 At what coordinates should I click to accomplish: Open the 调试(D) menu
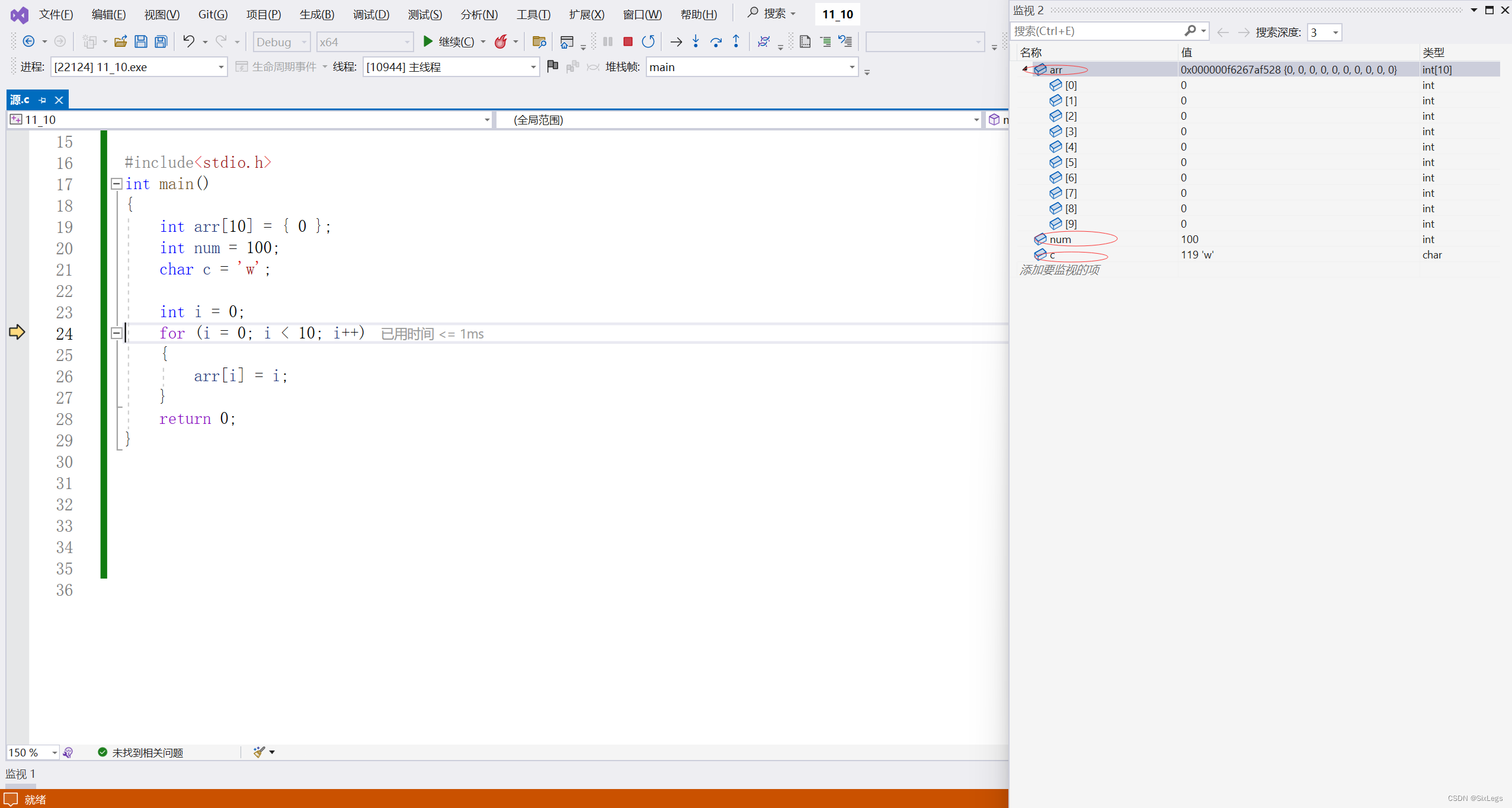(371, 14)
